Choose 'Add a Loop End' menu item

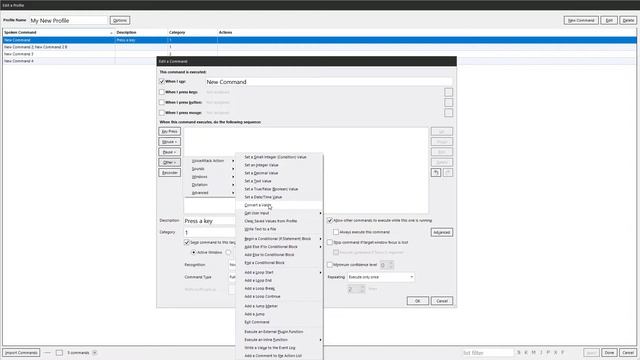pyautogui.click(x=279, y=281)
